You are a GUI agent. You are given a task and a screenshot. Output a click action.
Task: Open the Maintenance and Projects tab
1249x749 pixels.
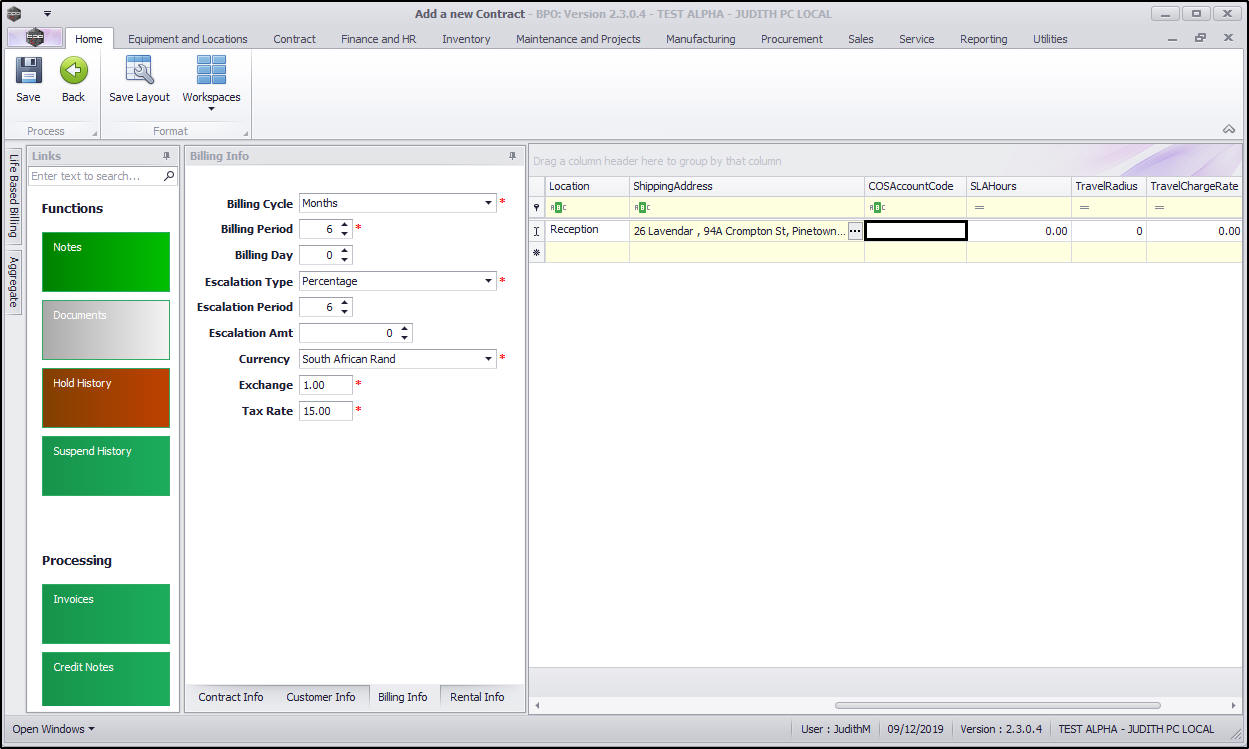(578, 39)
